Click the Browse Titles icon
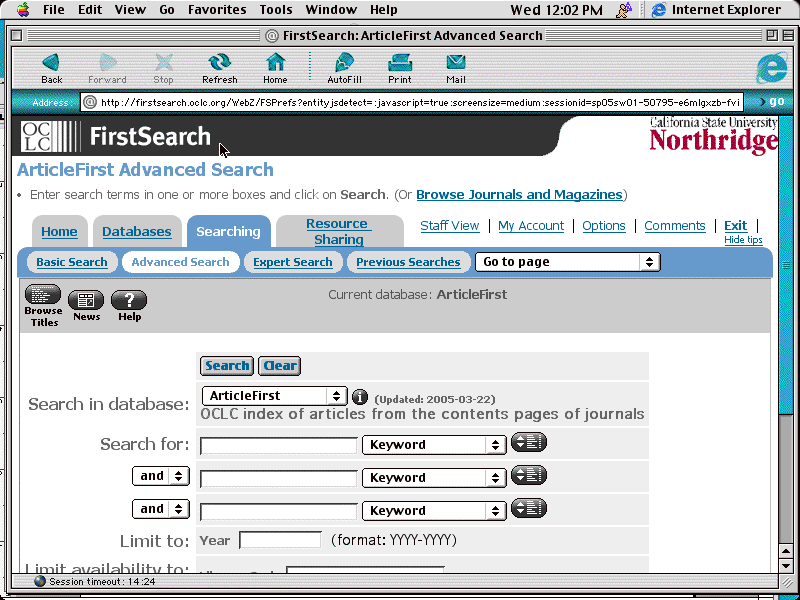This screenshot has height=600, width=800. [x=43, y=306]
